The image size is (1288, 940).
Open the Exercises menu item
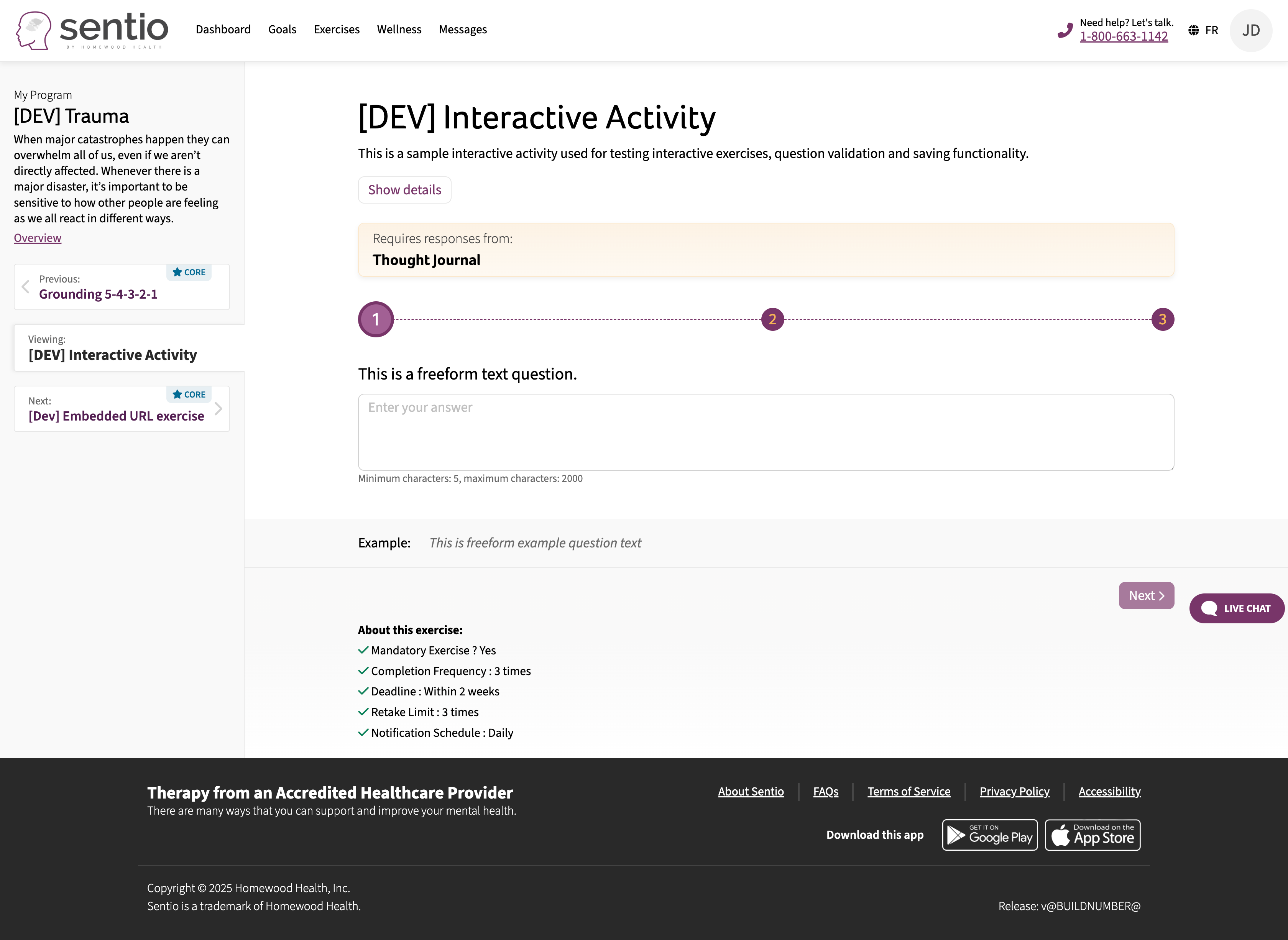pyautogui.click(x=337, y=30)
